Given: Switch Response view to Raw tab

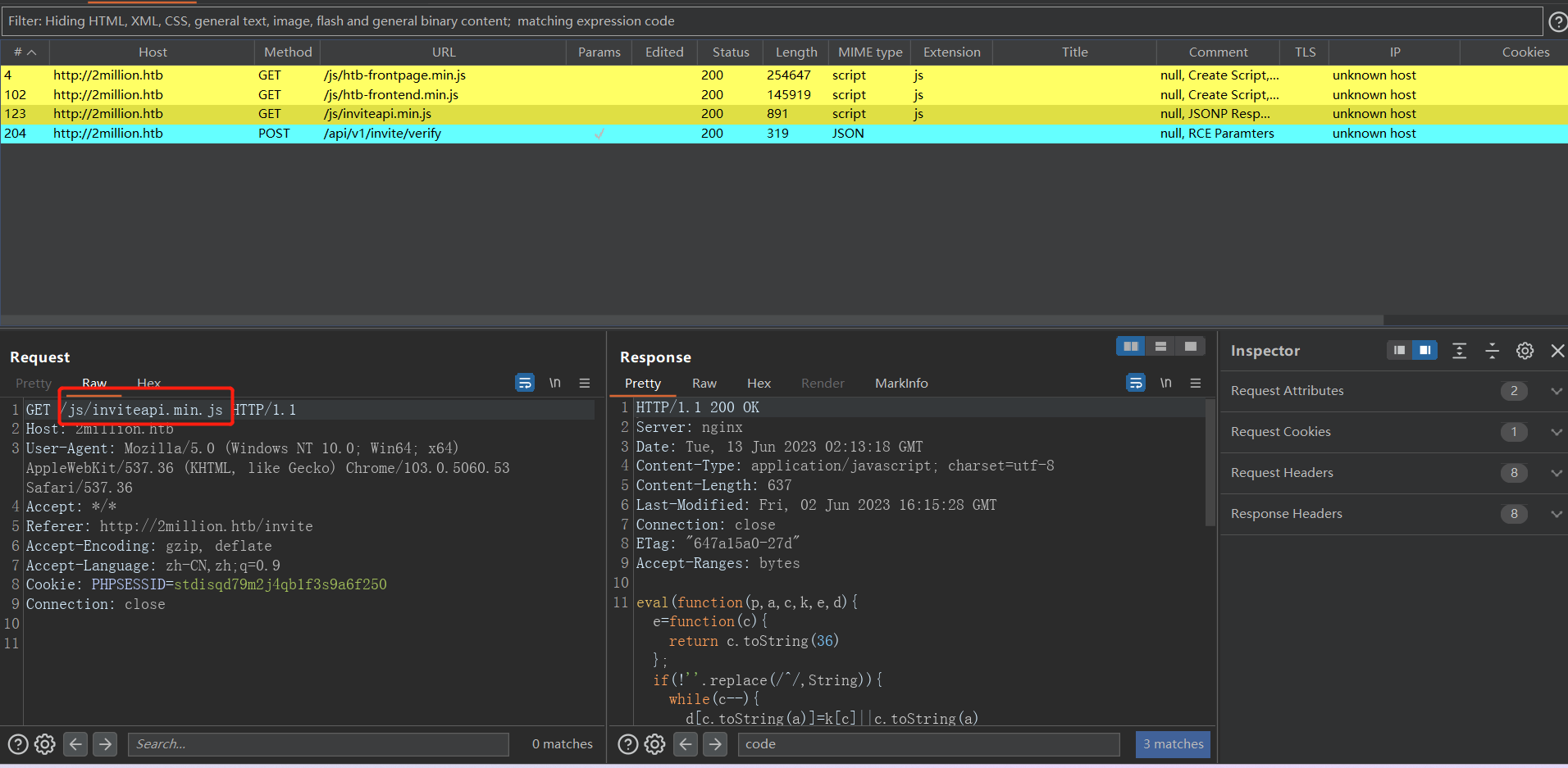Looking at the screenshot, I should (x=704, y=383).
